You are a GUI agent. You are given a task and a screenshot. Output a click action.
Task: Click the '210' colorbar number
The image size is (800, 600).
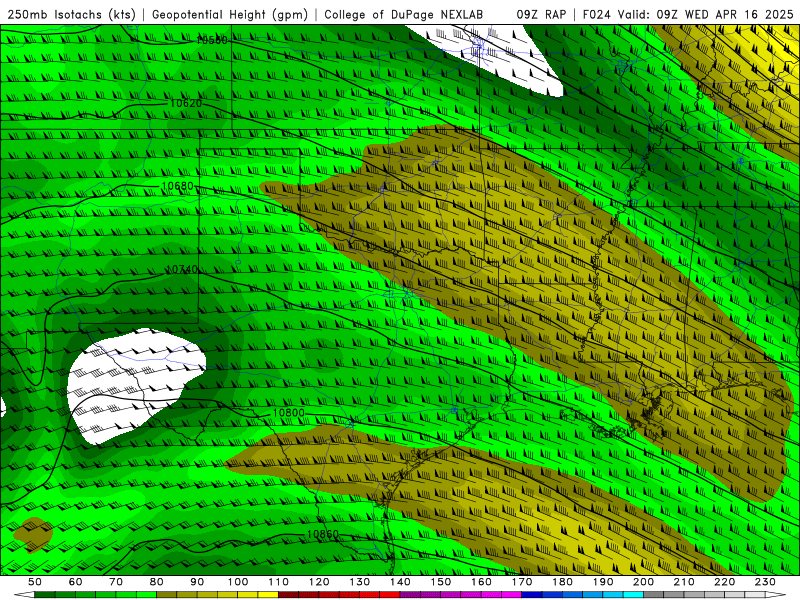684,582
